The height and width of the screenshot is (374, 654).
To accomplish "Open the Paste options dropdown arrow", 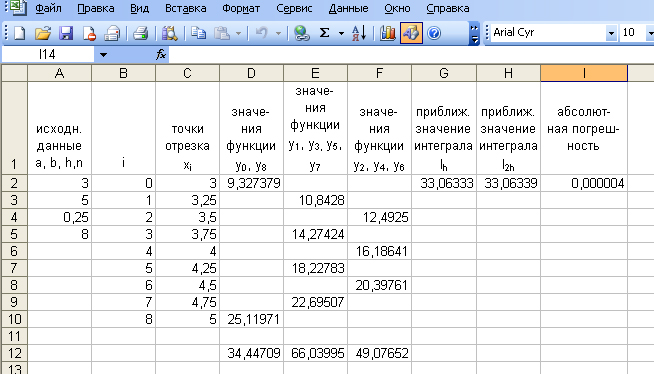I will pyautogui.click(x=238, y=33).
